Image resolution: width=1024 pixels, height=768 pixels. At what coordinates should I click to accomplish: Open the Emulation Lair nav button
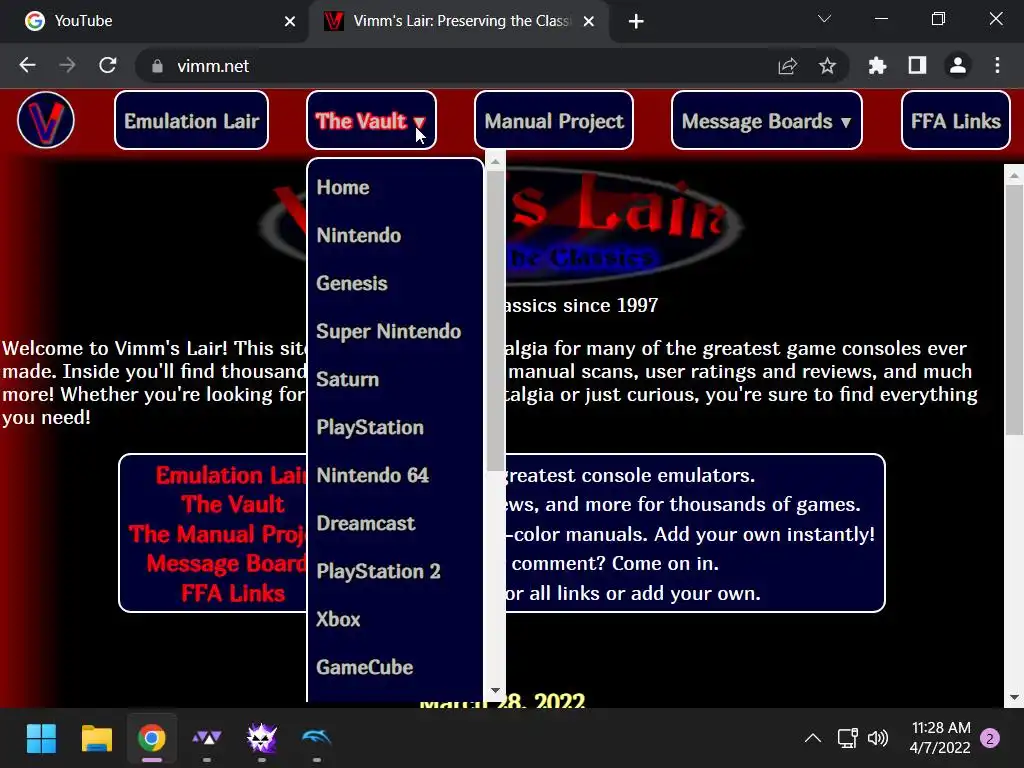pos(191,121)
